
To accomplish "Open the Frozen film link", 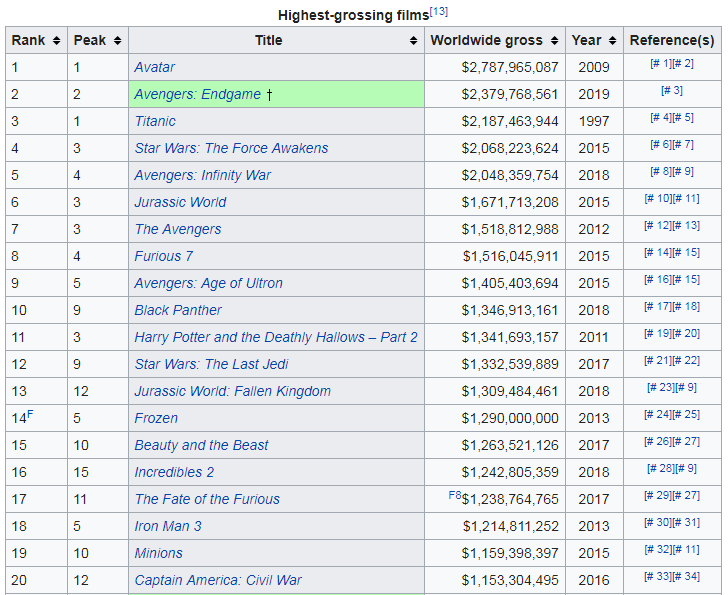I will coord(156,418).
